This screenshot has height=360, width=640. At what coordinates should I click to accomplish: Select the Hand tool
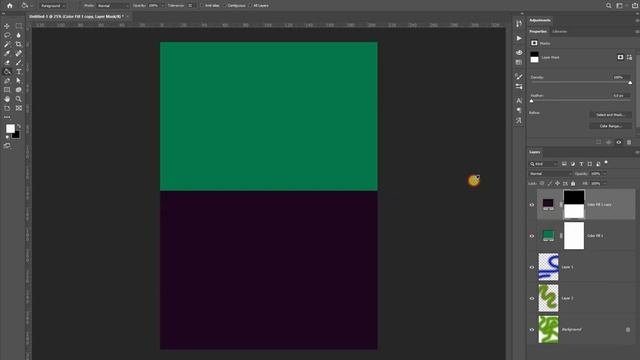7,99
